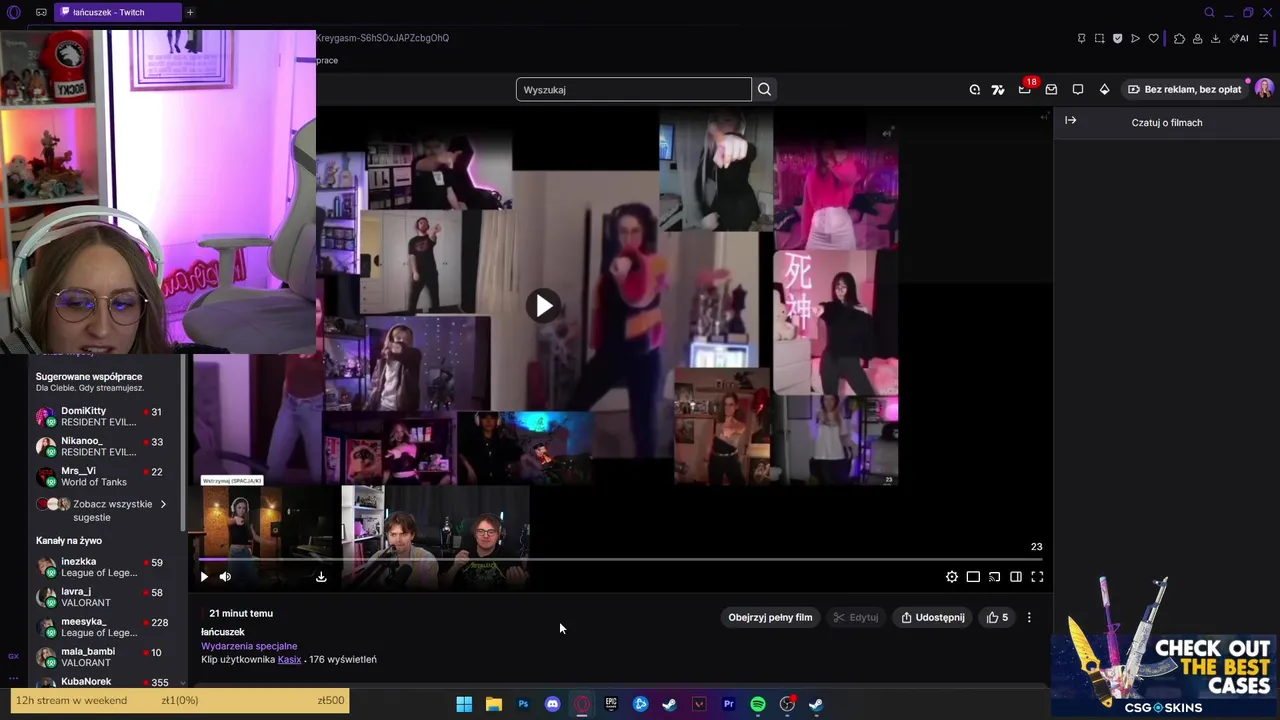Share the clip via Udostępnij button
Image resolution: width=1280 pixels, height=720 pixels.
coord(932,618)
